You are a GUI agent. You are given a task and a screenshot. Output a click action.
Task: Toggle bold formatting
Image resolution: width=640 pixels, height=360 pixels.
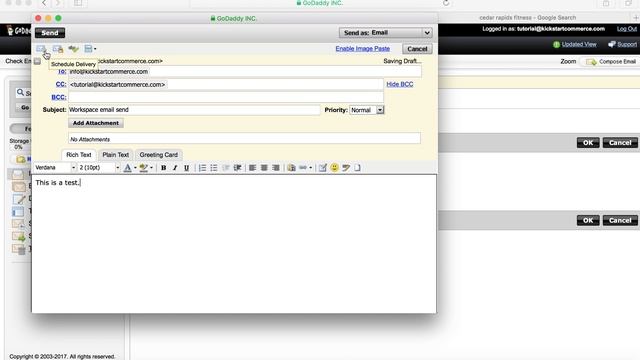click(x=163, y=168)
